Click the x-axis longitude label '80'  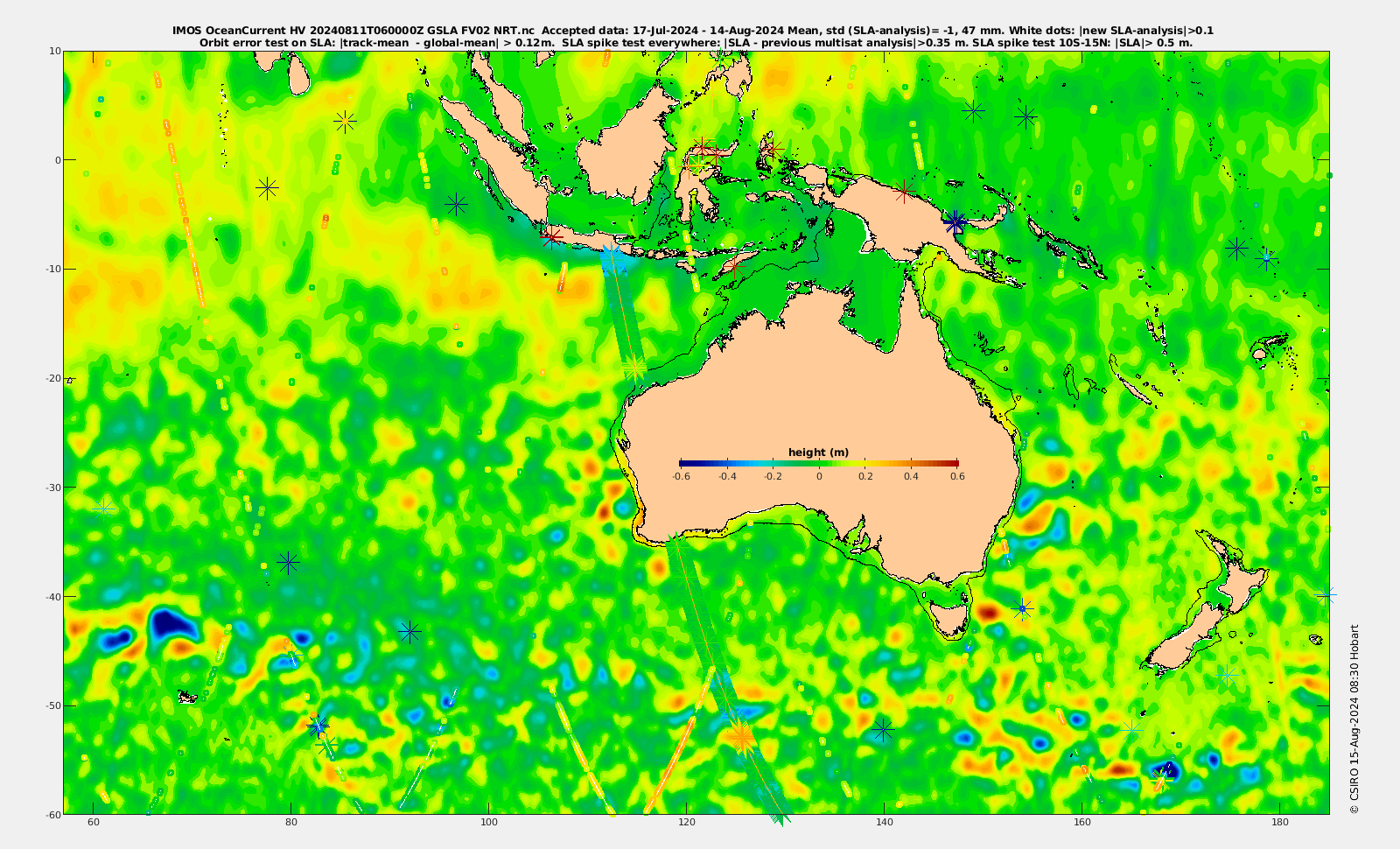click(291, 822)
